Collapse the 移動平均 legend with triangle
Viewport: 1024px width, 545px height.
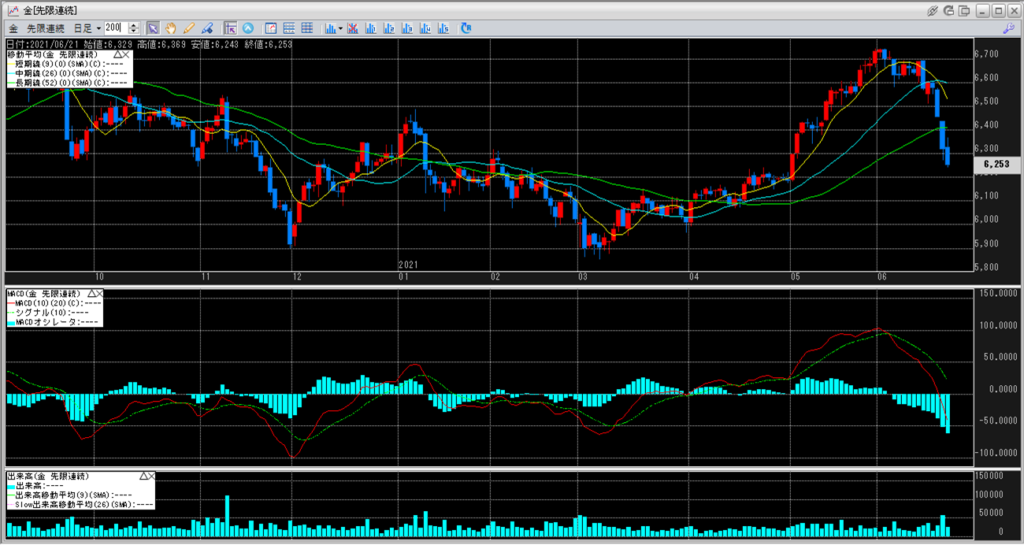pyautogui.click(x=117, y=54)
